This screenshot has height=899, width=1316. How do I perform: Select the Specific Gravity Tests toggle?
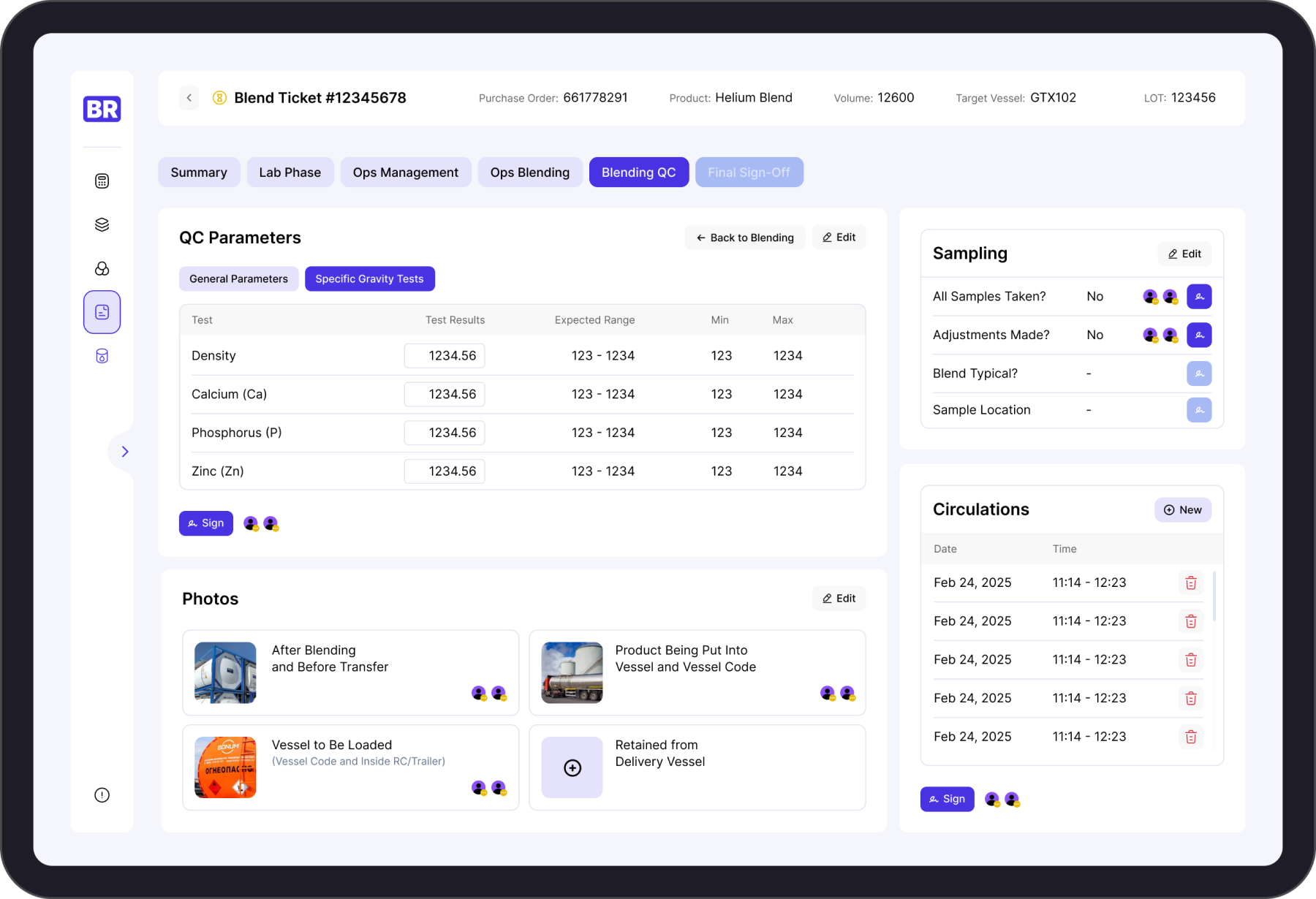[x=369, y=279]
